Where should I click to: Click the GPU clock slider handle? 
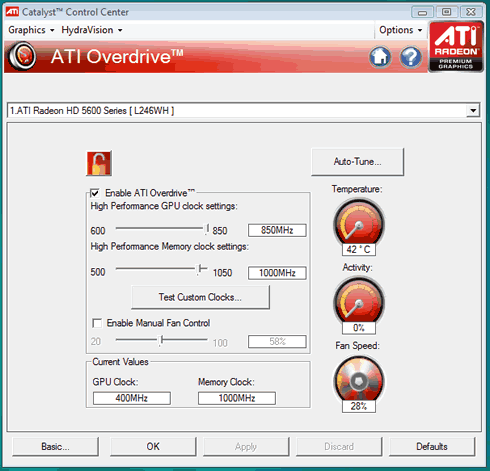click(207, 229)
